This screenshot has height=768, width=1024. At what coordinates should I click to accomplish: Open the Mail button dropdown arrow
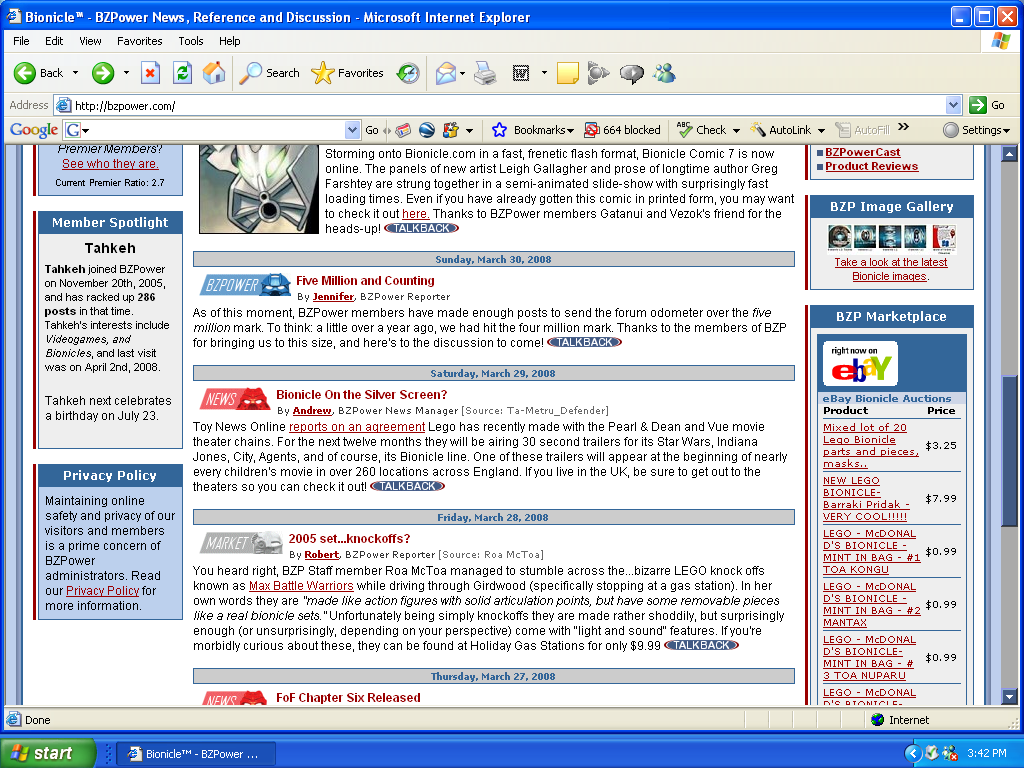pos(462,73)
